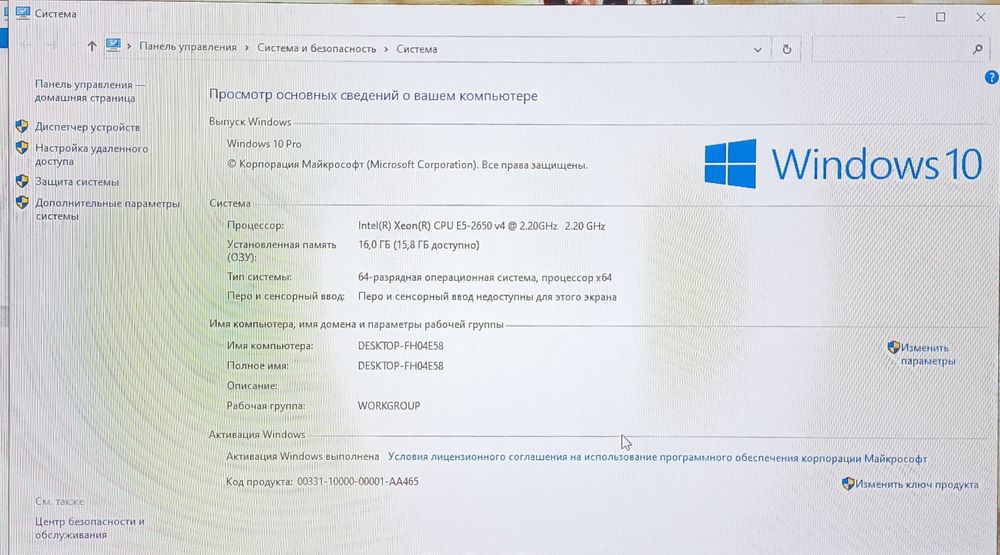The height and width of the screenshot is (555, 1000).
Task: Click the Windows 10 Pro edition text
Action: 264,144
